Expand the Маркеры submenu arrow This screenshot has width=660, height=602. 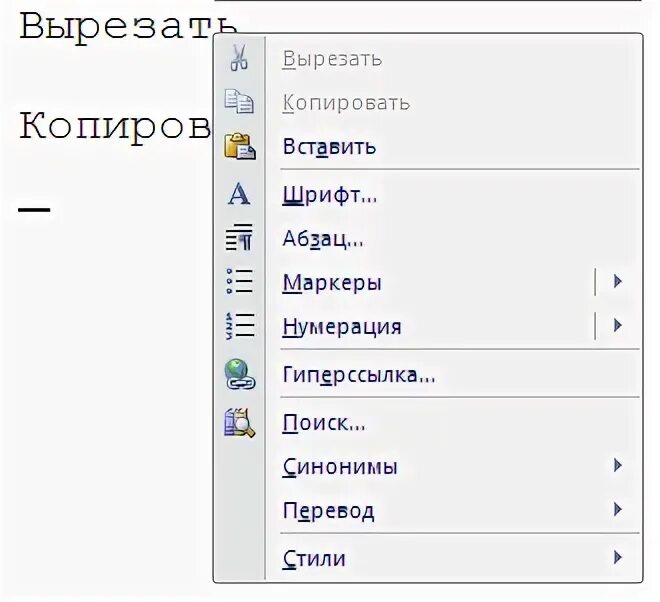pos(618,281)
